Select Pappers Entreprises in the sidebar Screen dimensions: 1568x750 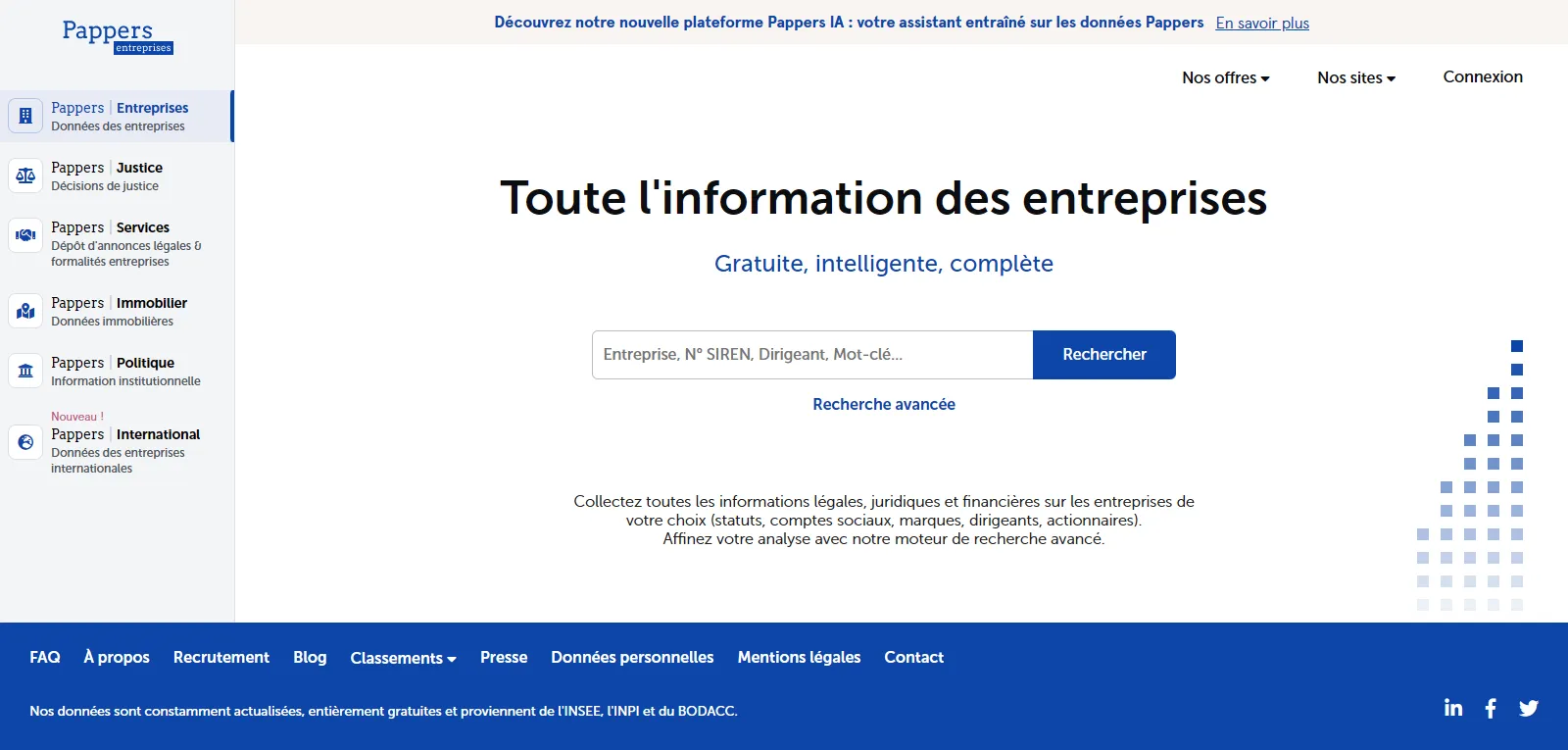coord(118,116)
